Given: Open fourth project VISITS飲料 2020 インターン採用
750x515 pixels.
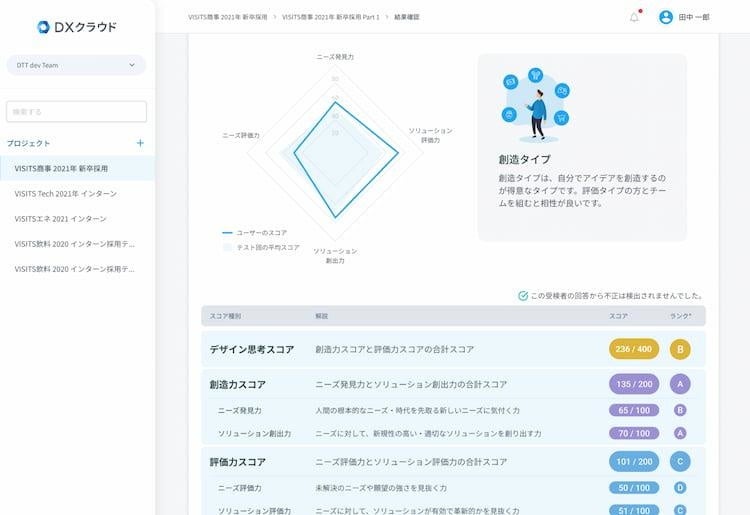Looking at the screenshot, I should tap(77, 244).
